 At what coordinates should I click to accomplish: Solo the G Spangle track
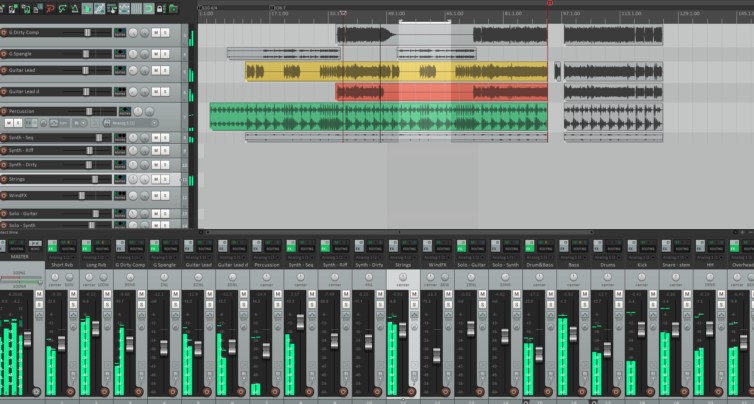[x=165, y=54]
